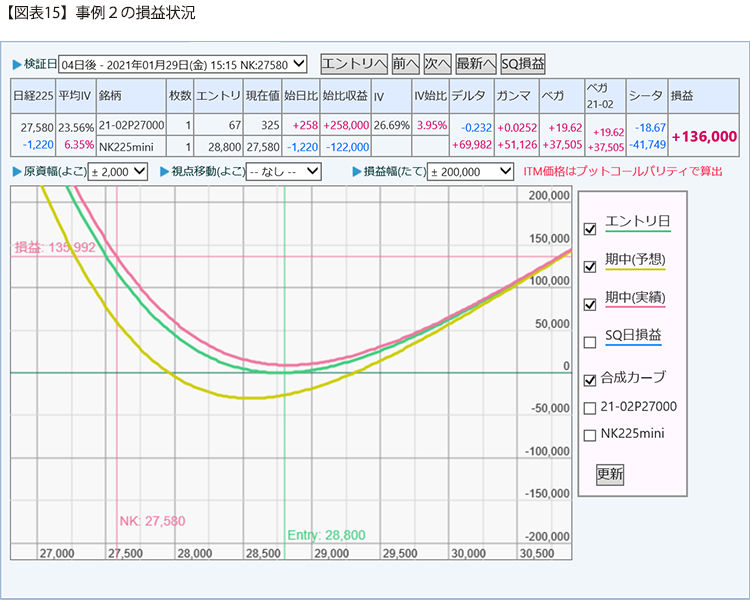Expand the 視点移動 -- なし -- dropdown

point(283,172)
